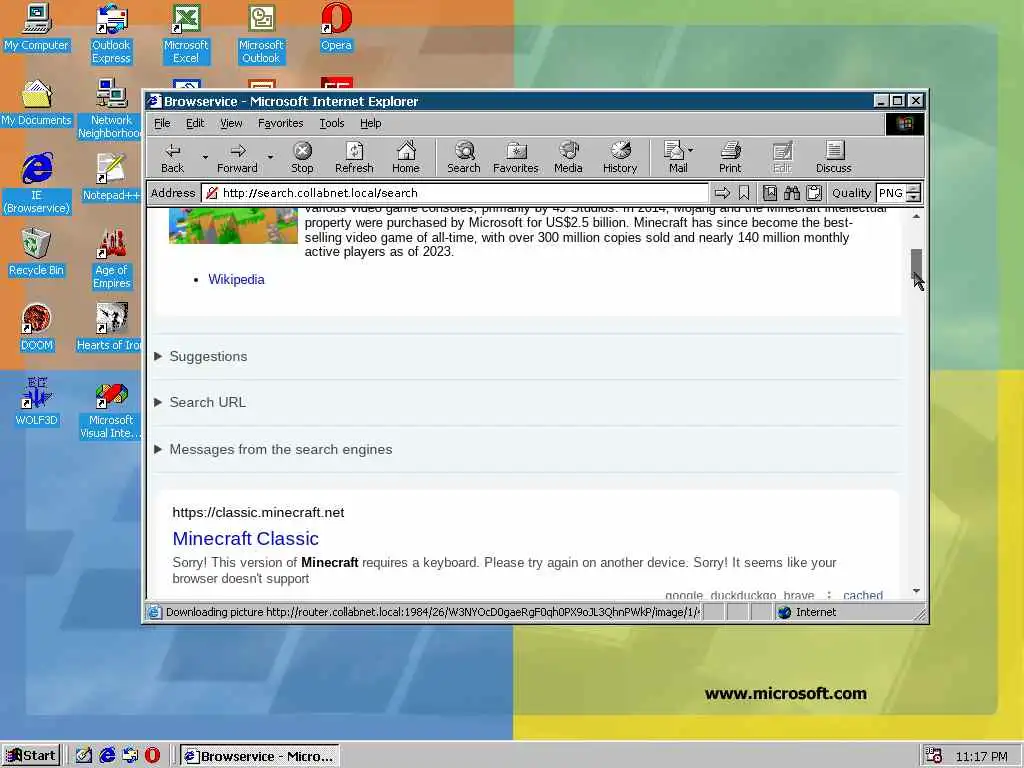Open the Minecraft Classic result link

[246, 538]
